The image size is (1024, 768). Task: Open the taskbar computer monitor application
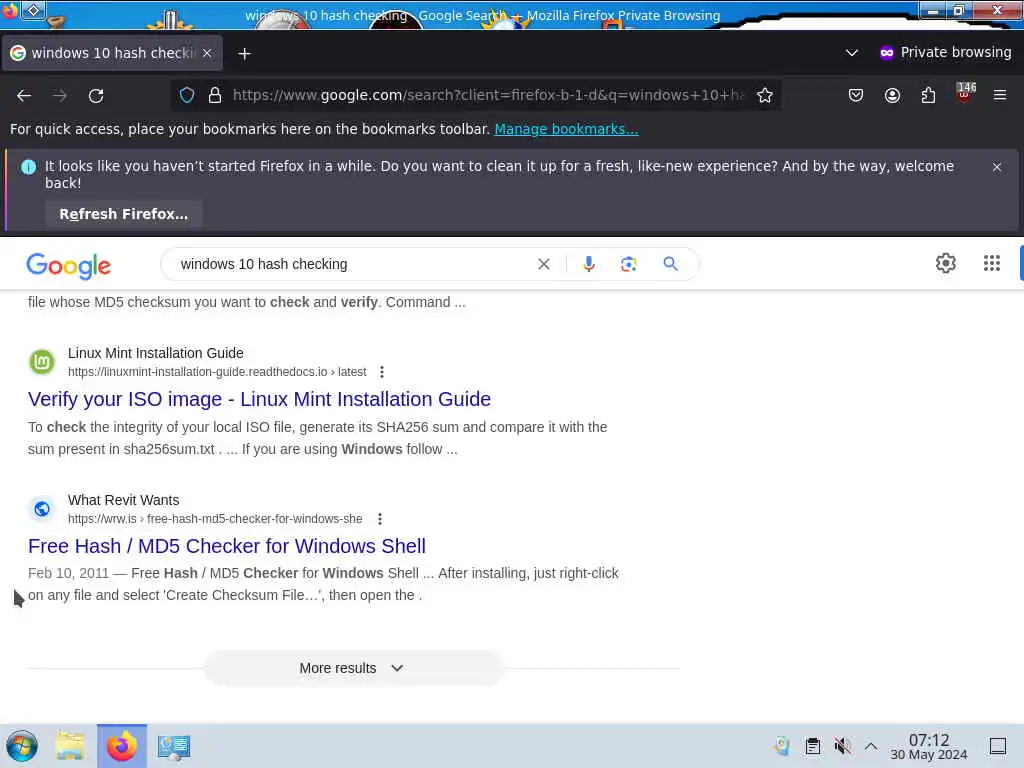pyautogui.click(x=174, y=747)
